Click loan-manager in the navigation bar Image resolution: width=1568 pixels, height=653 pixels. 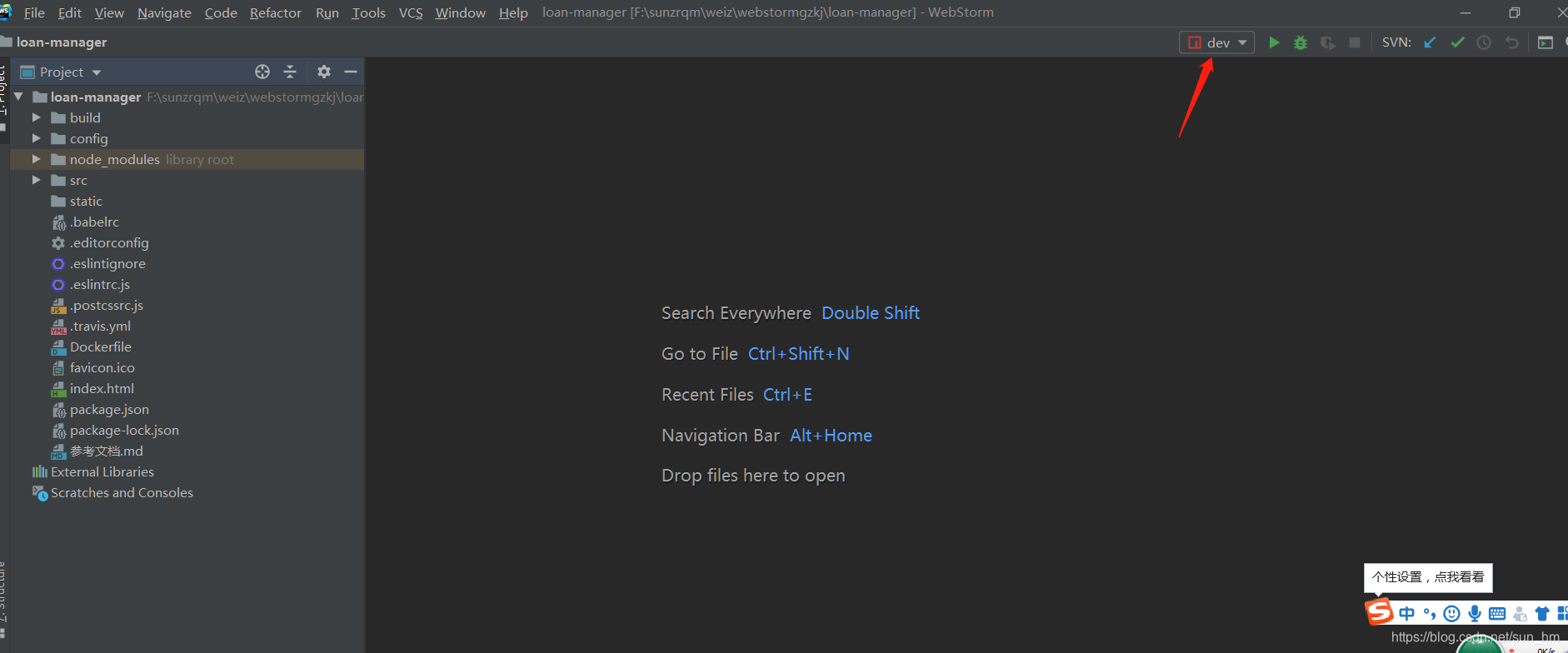[62, 42]
